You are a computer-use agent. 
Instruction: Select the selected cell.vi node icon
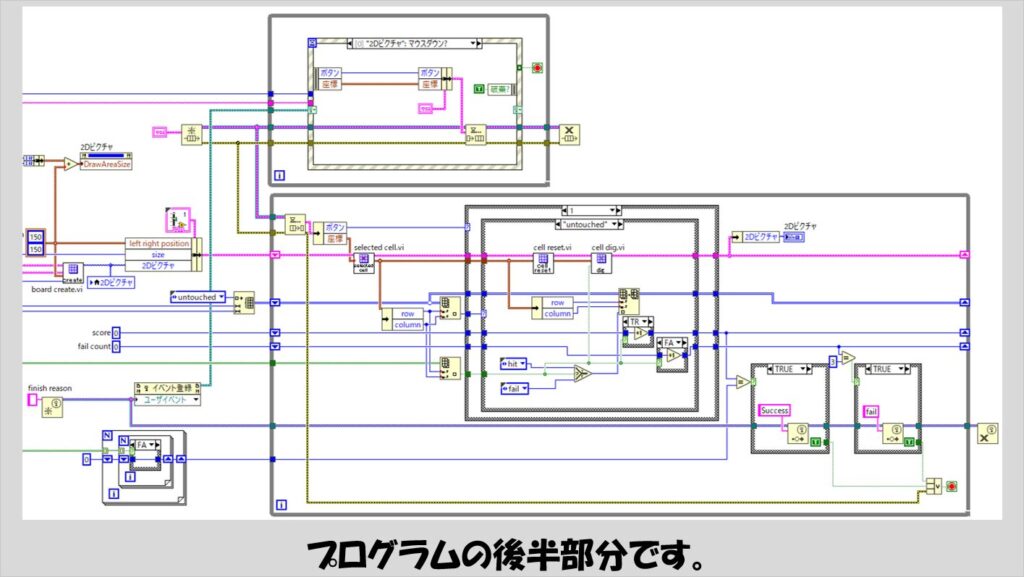[361, 263]
